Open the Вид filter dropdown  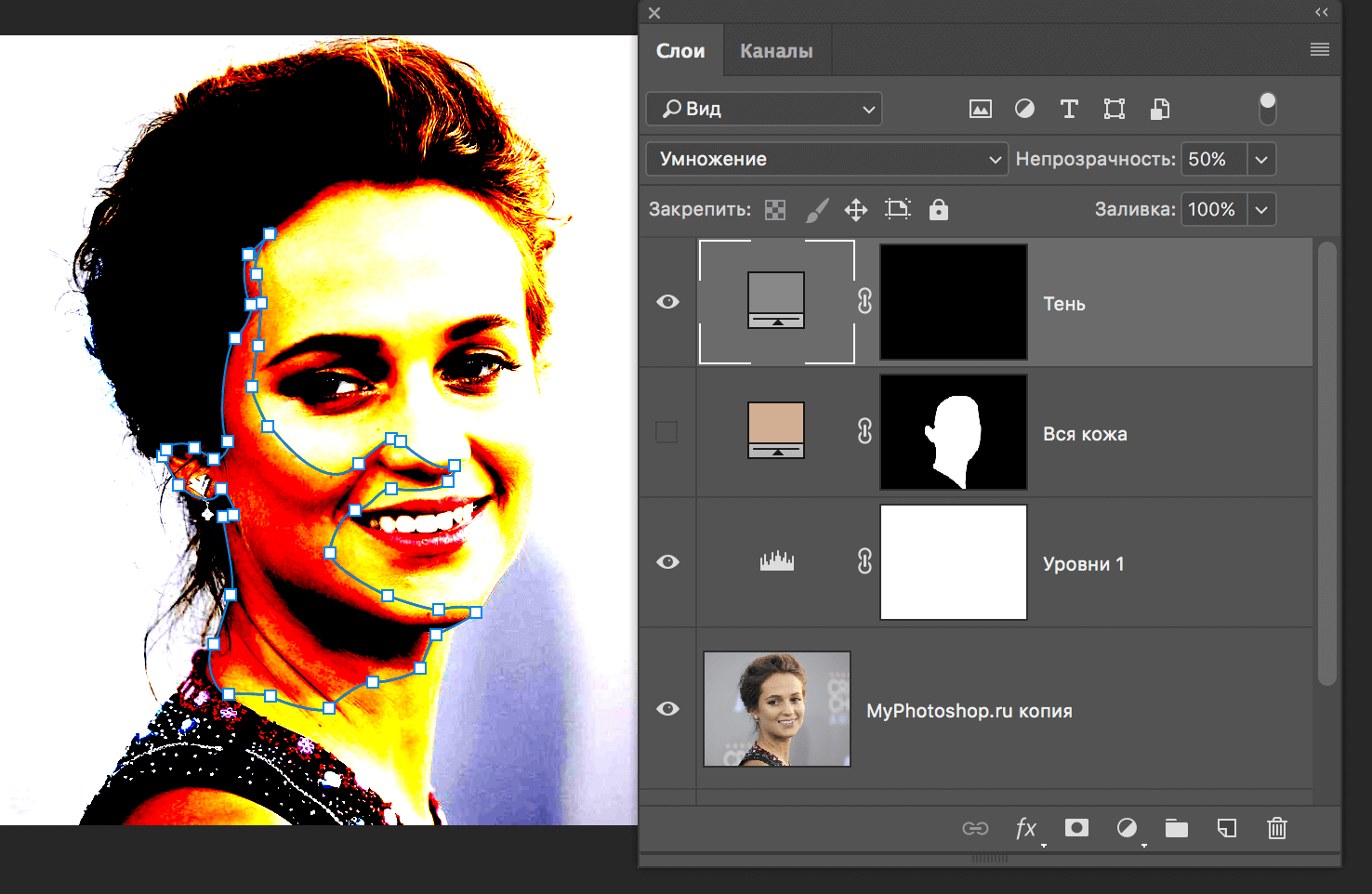[x=763, y=109]
